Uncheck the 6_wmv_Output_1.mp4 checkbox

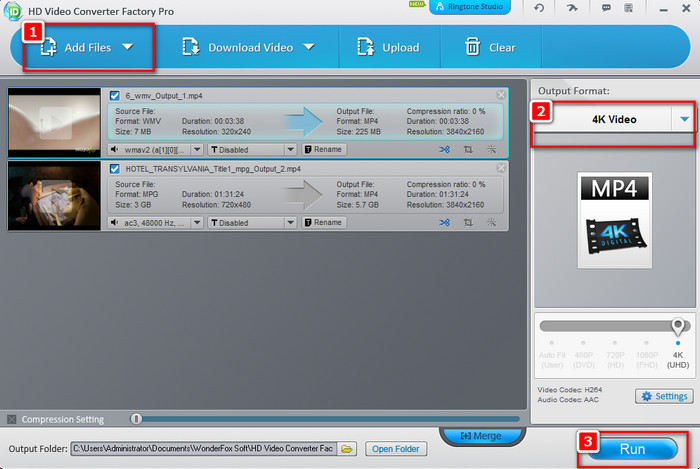(x=115, y=95)
